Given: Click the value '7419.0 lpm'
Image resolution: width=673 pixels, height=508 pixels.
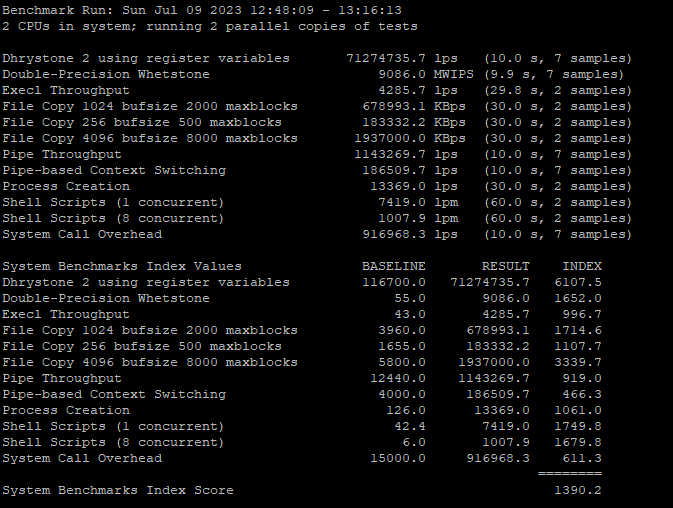Looking at the screenshot, I should tap(418, 203).
